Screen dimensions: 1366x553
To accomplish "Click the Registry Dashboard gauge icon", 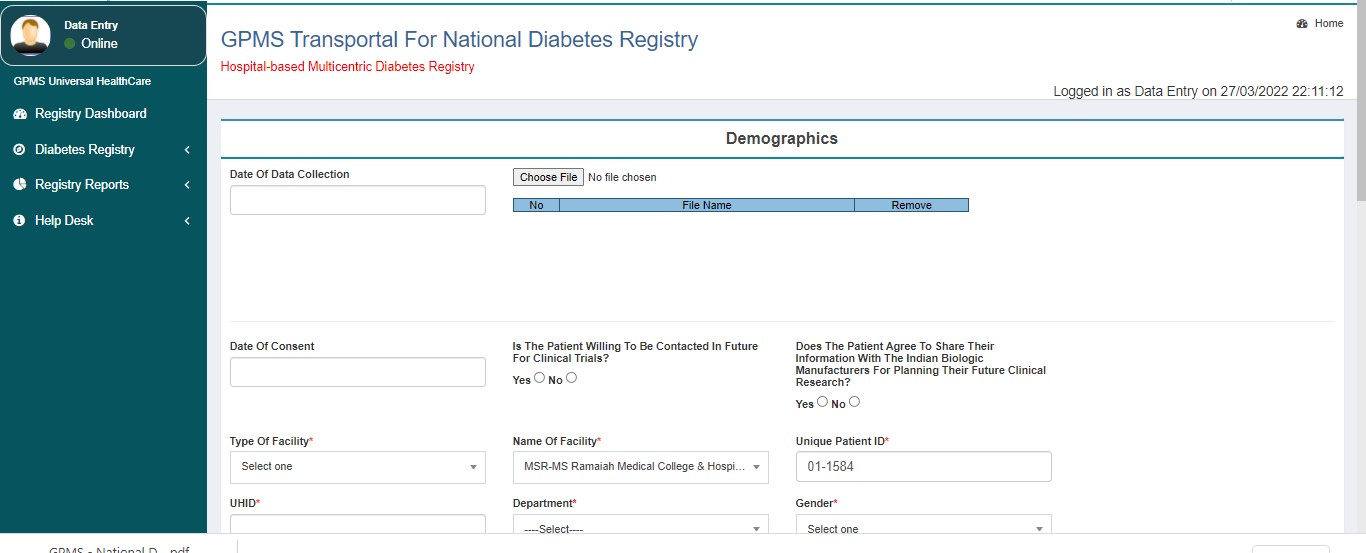I will click(x=19, y=114).
